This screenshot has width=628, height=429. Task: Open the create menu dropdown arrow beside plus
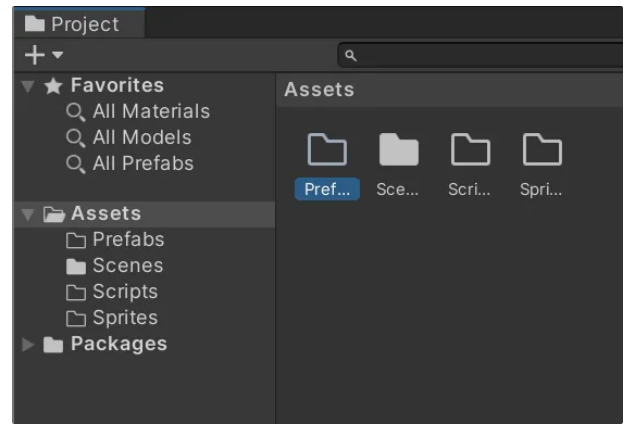58,54
